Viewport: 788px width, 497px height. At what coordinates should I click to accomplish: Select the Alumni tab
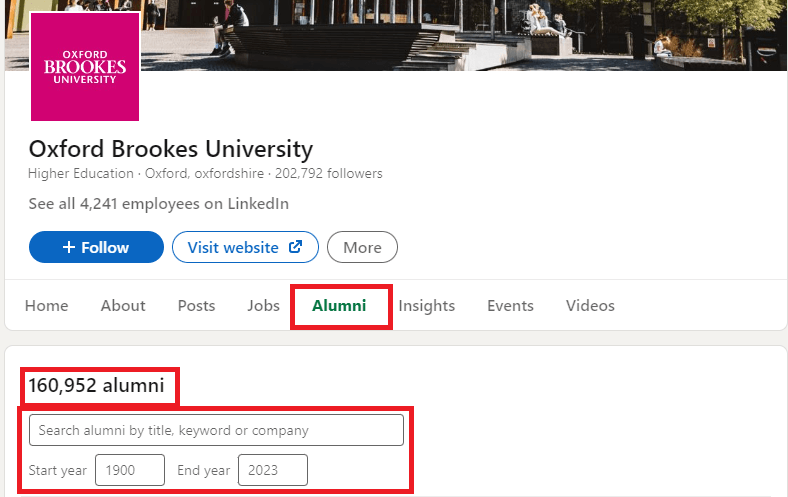click(339, 306)
